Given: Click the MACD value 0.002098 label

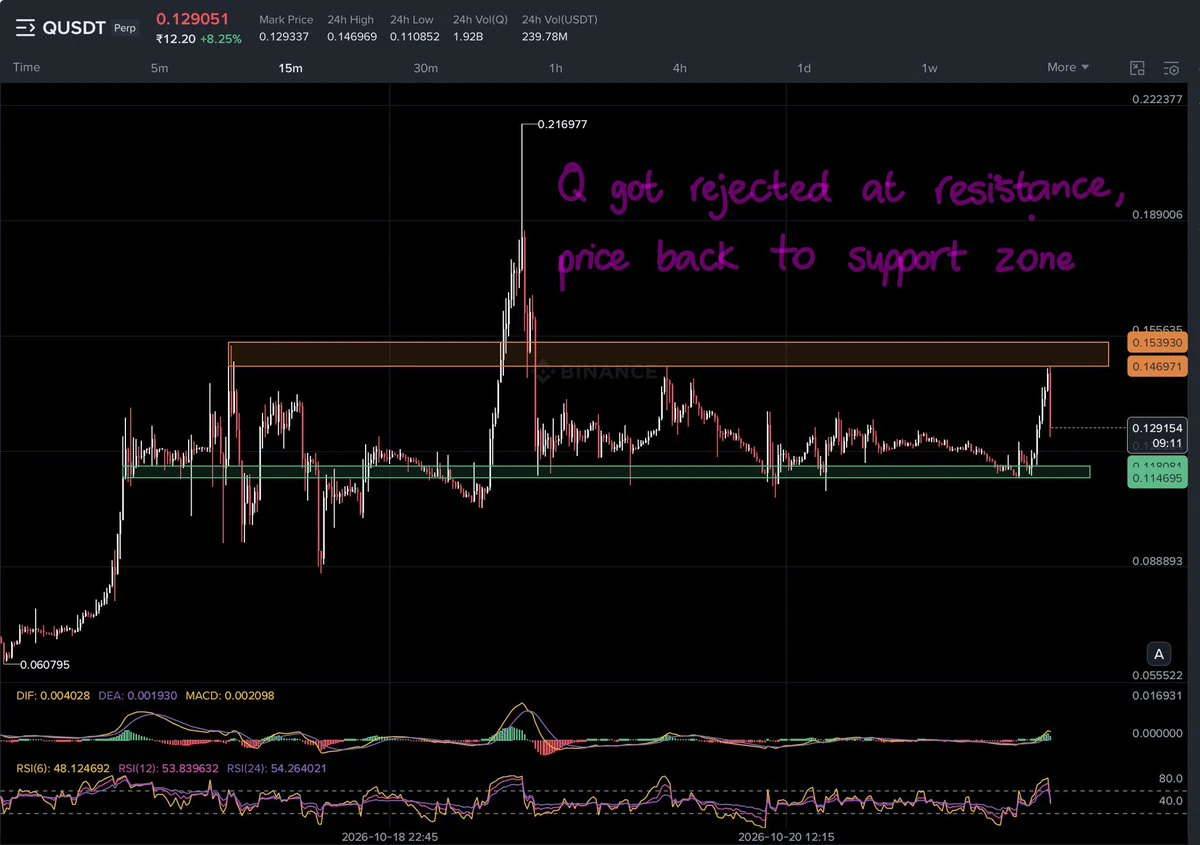Looking at the screenshot, I should [232, 695].
